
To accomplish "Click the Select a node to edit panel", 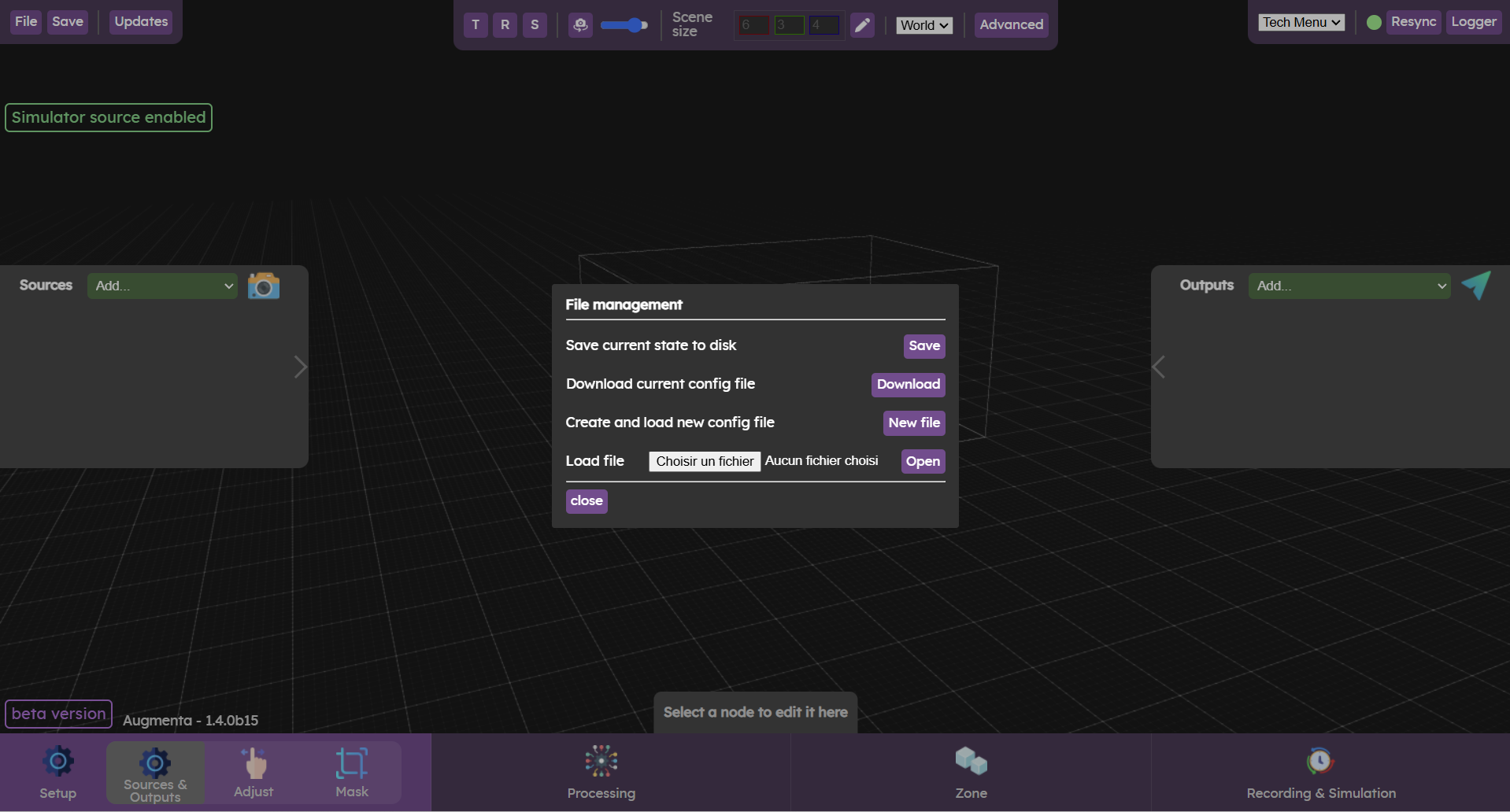I will coord(756,713).
